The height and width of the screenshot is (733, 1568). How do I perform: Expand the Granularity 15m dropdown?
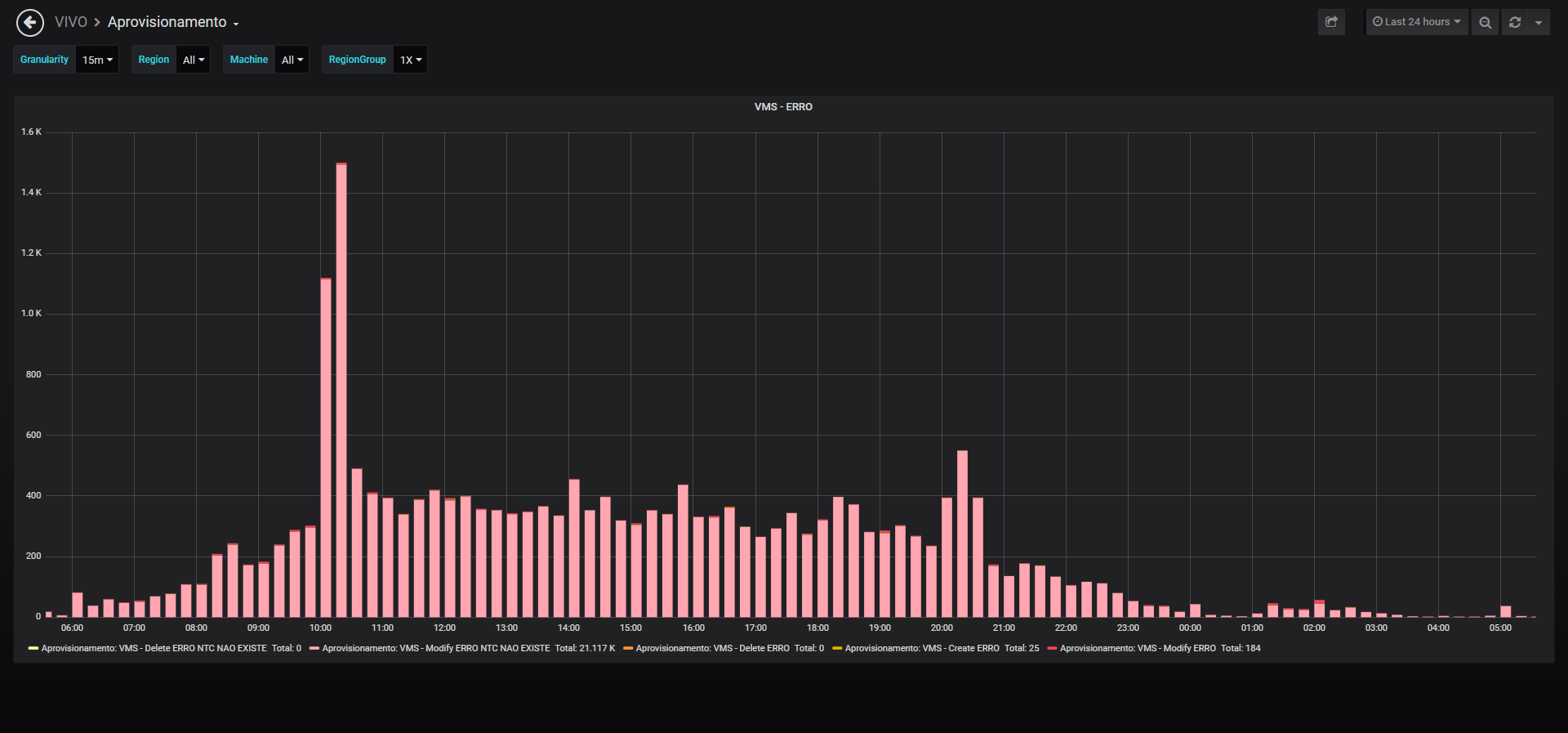pos(97,60)
